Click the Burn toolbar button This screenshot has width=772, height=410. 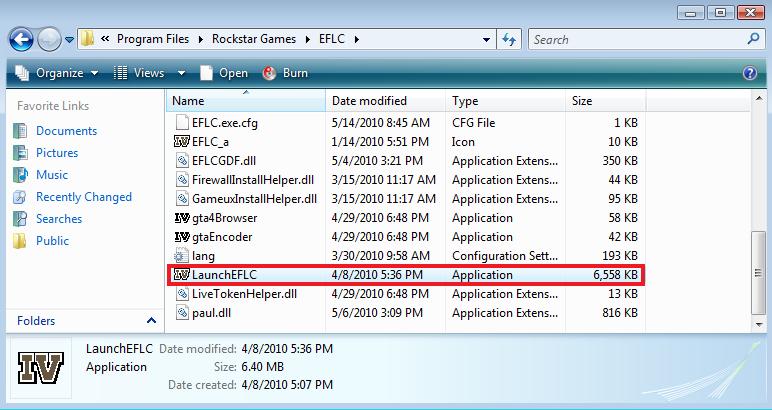click(286, 73)
